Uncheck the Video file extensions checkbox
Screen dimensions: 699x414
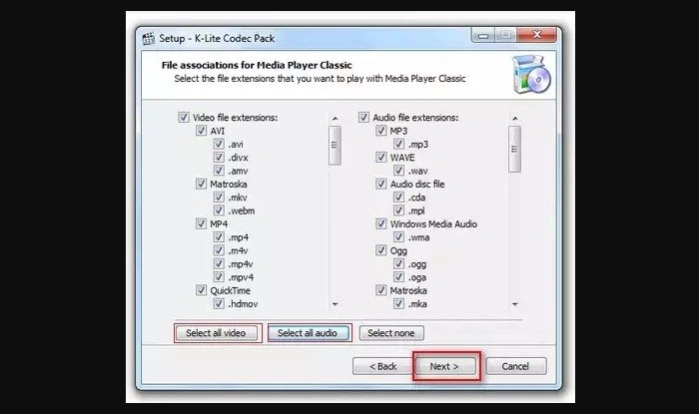(184, 117)
